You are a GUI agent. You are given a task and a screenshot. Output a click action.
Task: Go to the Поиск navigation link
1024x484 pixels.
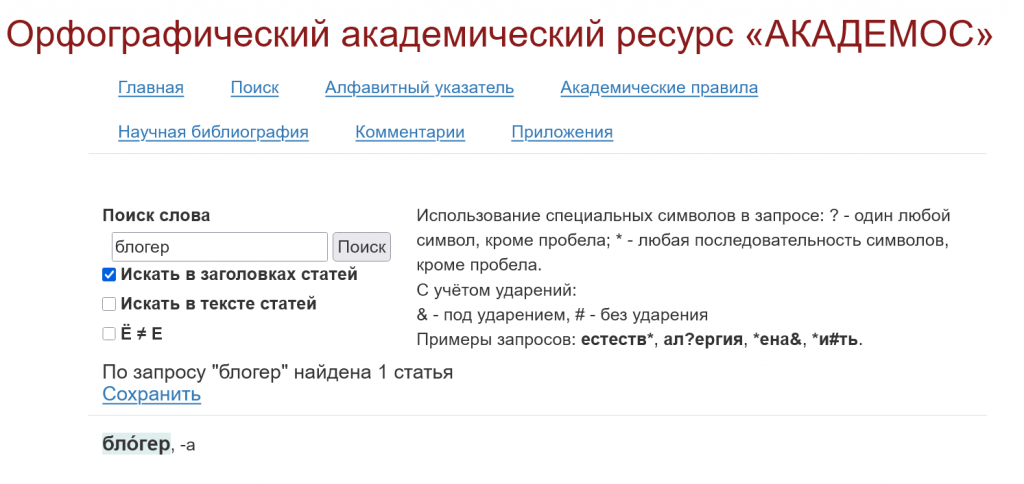click(254, 88)
